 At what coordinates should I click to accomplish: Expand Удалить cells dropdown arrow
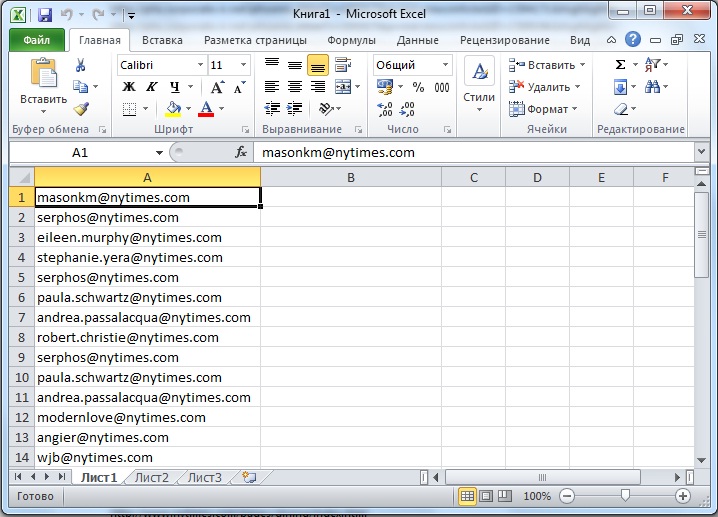577,87
